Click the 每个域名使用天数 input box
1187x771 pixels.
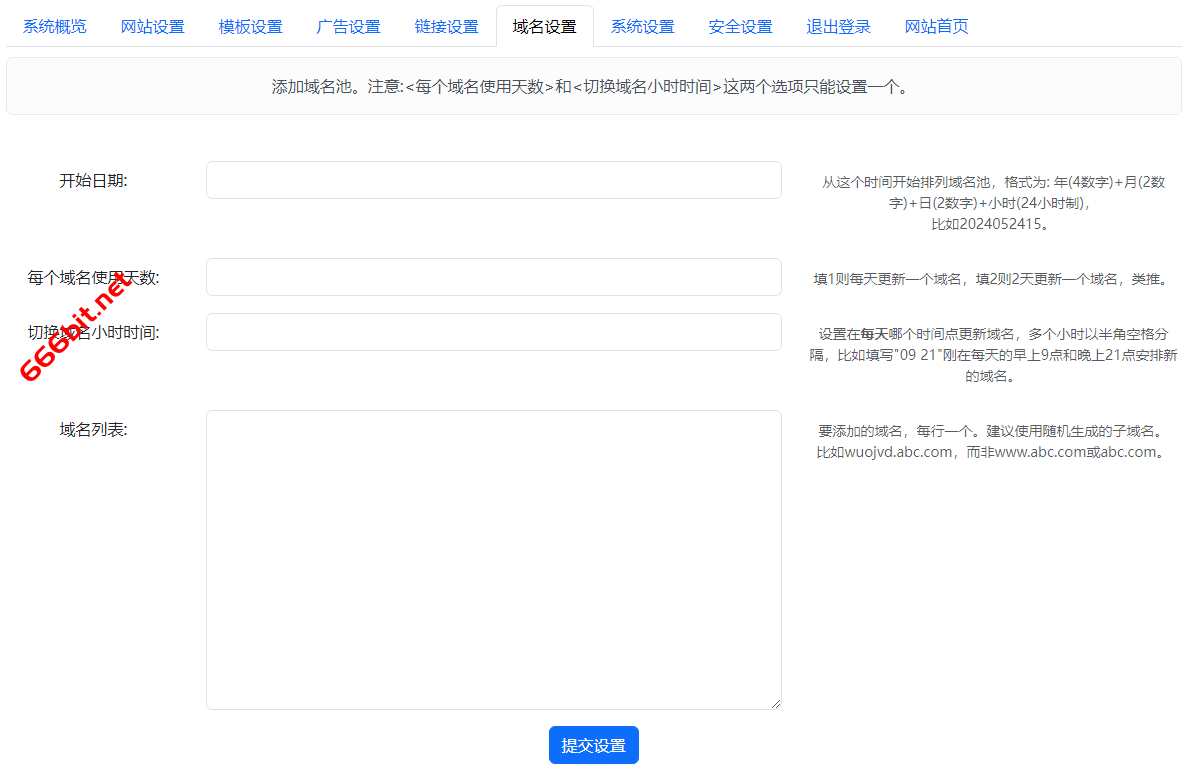pos(493,277)
